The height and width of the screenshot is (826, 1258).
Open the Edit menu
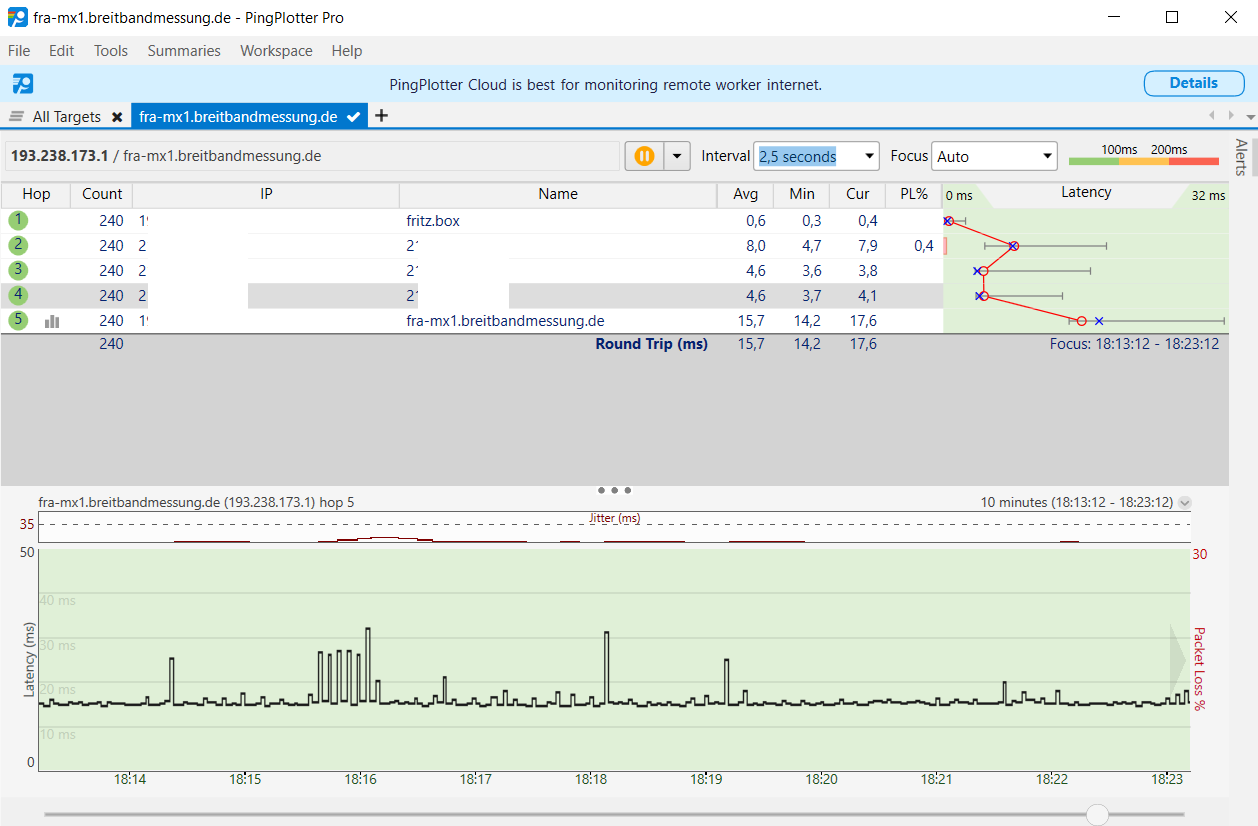[62, 51]
